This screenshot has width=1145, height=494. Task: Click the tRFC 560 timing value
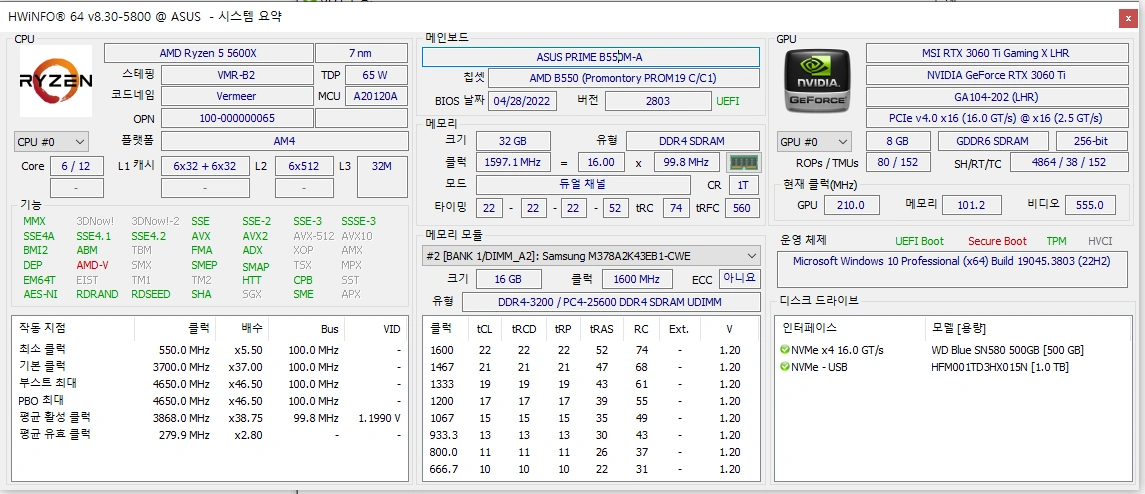pyautogui.click(x=741, y=208)
